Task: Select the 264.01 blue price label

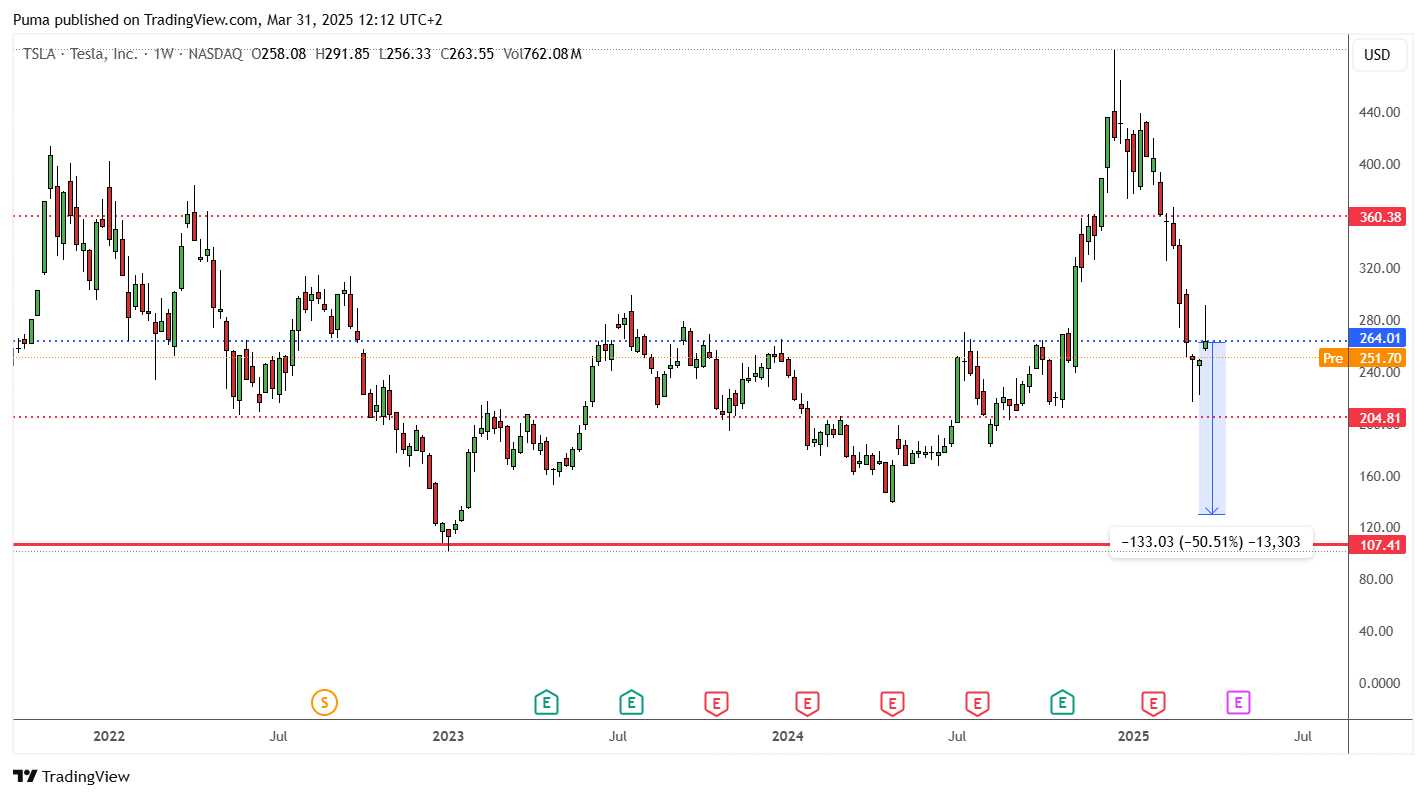Action: pos(1377,338)
